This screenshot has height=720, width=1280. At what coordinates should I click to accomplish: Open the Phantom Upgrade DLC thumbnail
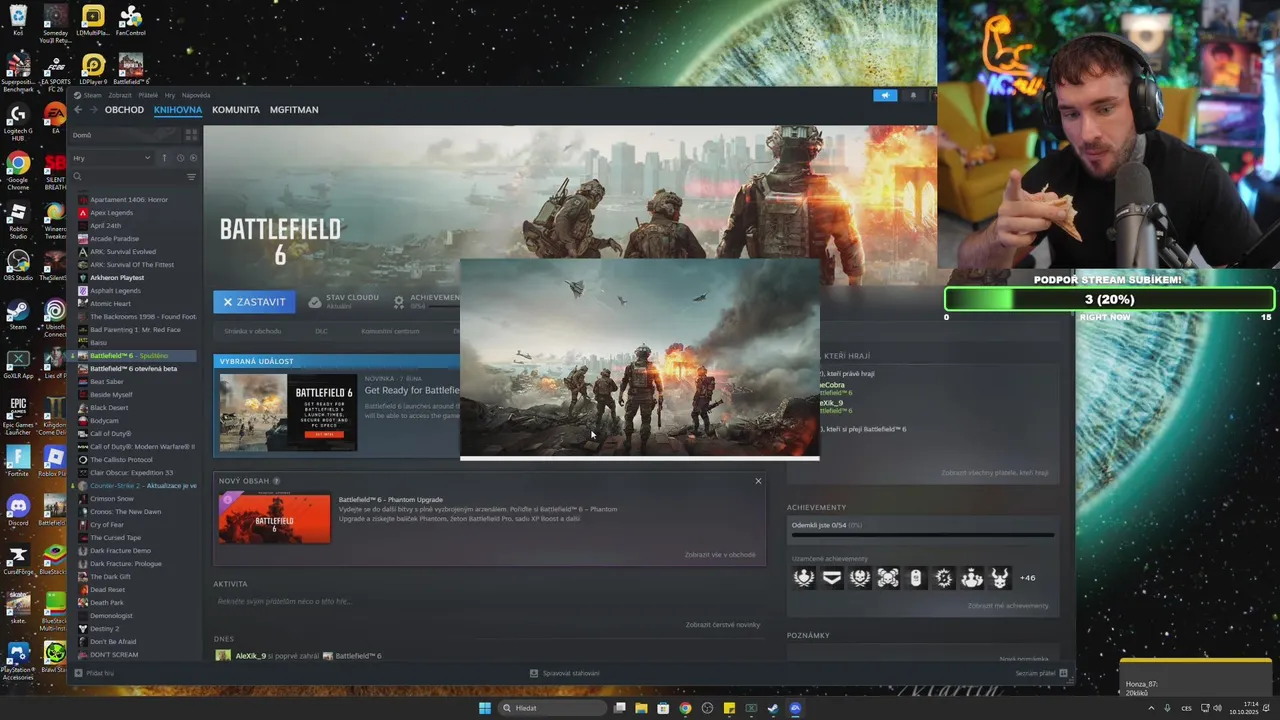[x=274, y=519]
